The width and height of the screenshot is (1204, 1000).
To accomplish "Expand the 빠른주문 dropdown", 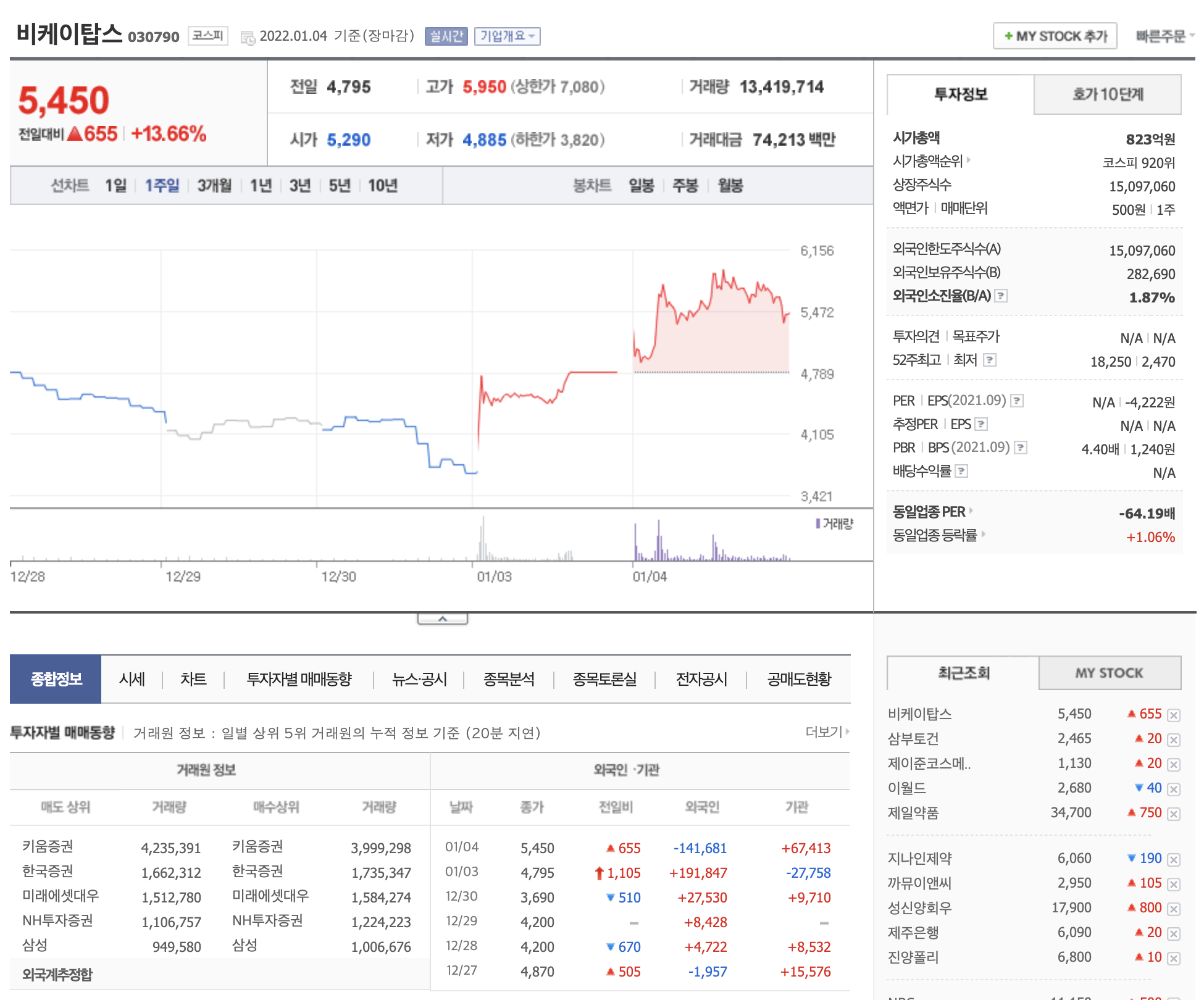I will (x=1164, y=36).
